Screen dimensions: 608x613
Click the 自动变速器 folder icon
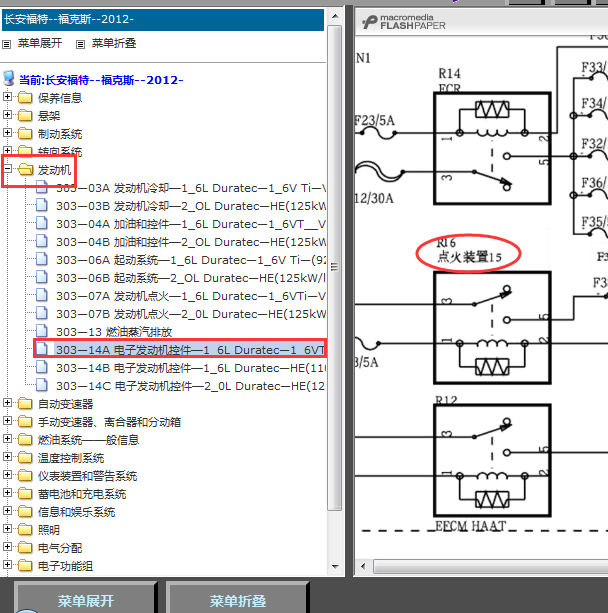pyautogui.click(x=25, y=403)
